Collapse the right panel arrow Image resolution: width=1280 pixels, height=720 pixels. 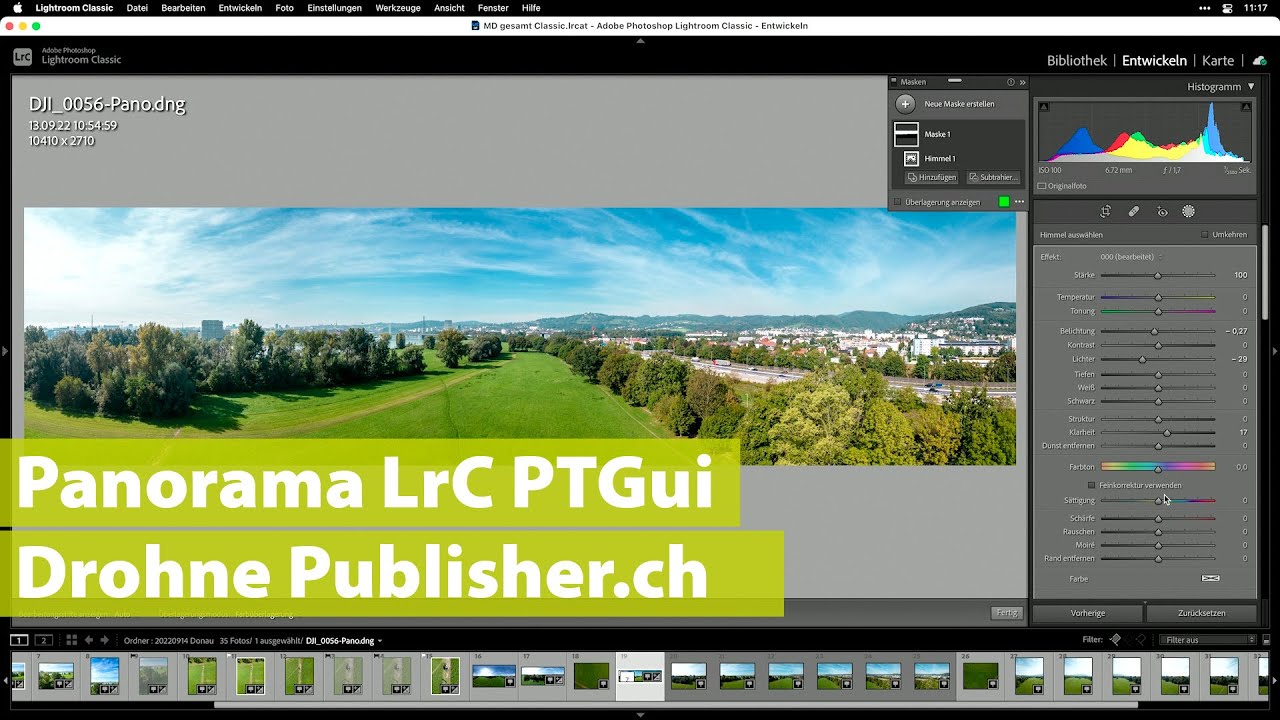coord(1275,351)
